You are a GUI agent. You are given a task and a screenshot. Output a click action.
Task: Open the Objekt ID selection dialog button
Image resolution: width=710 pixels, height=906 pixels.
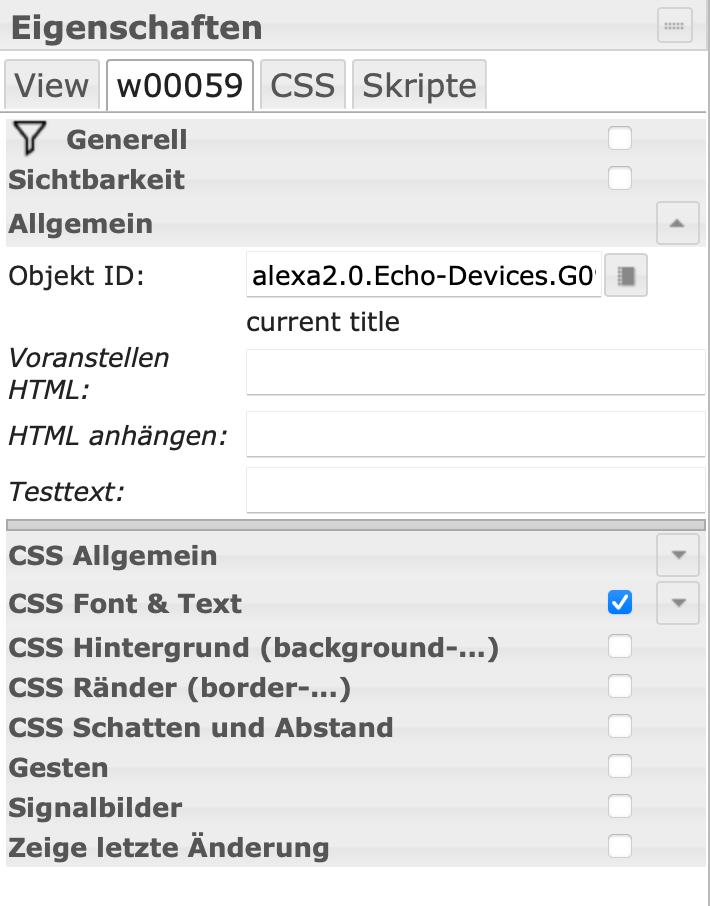pyautogui.click(x=626, y=276)
